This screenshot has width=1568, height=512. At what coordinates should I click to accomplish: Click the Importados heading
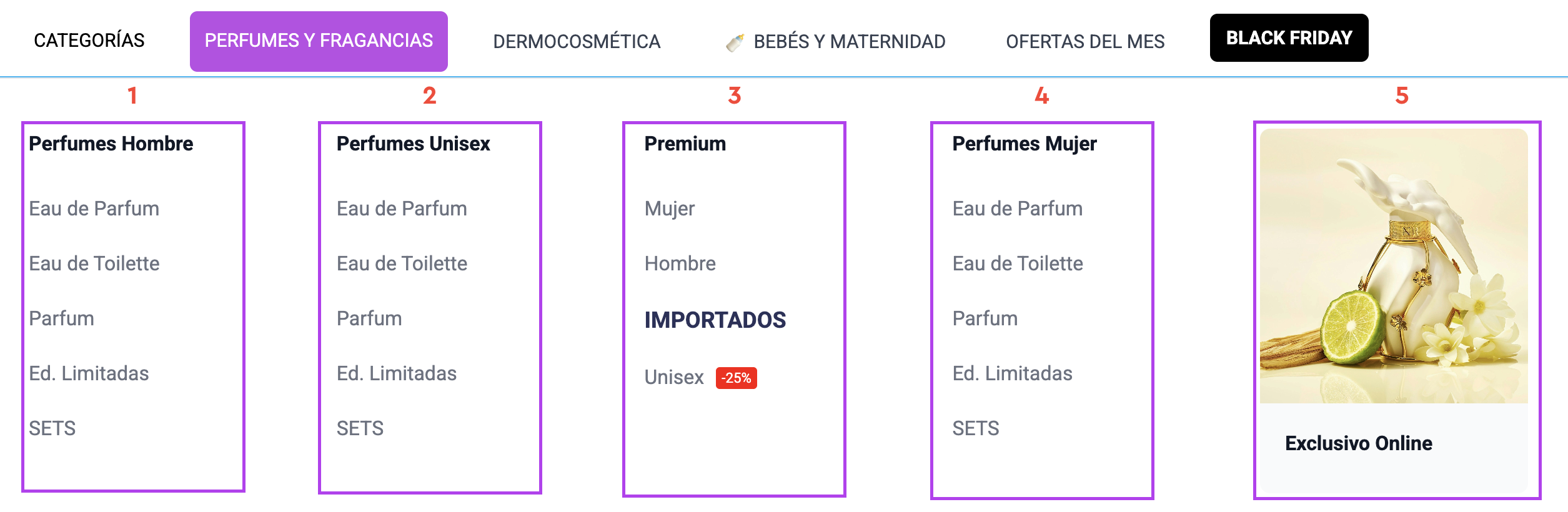pyautogui.click(x=715, y=320)
